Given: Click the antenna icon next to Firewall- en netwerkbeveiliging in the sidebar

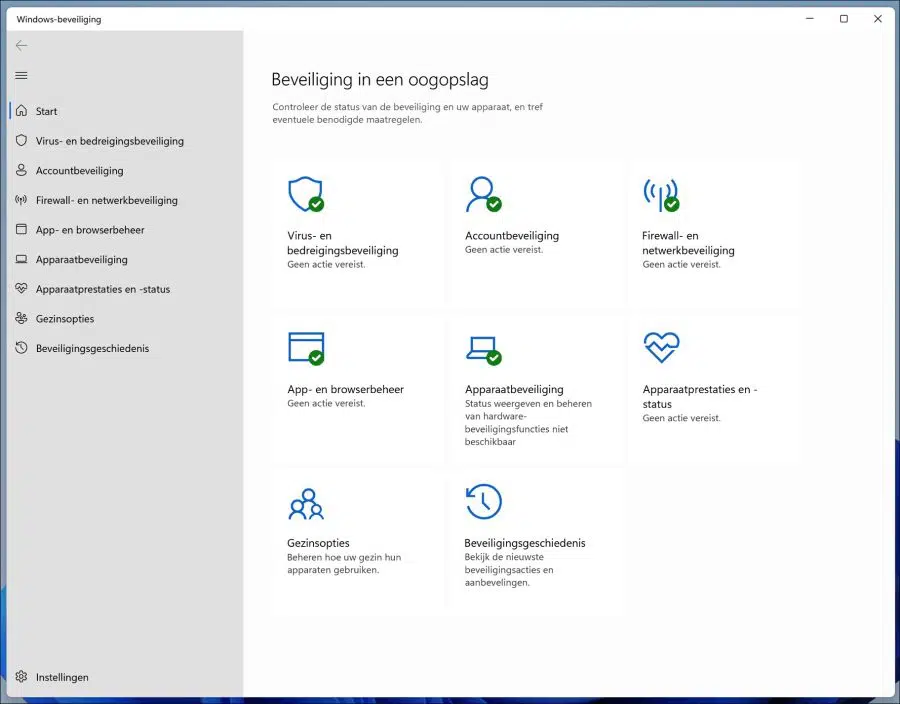Looking at the screenshot, I should tap(21, 200).
